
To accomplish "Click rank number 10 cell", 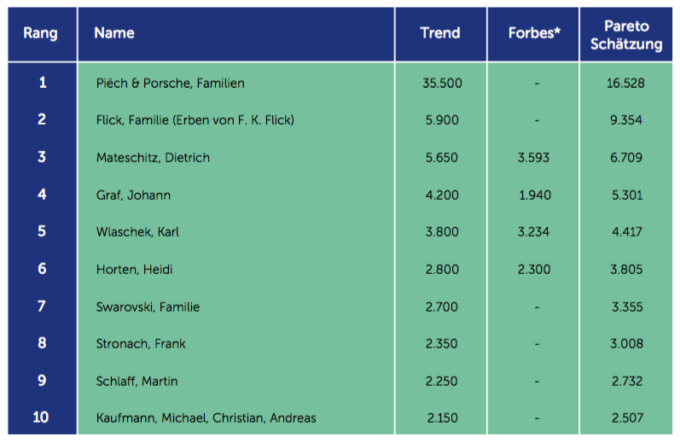I will click(x=41, y=417).
